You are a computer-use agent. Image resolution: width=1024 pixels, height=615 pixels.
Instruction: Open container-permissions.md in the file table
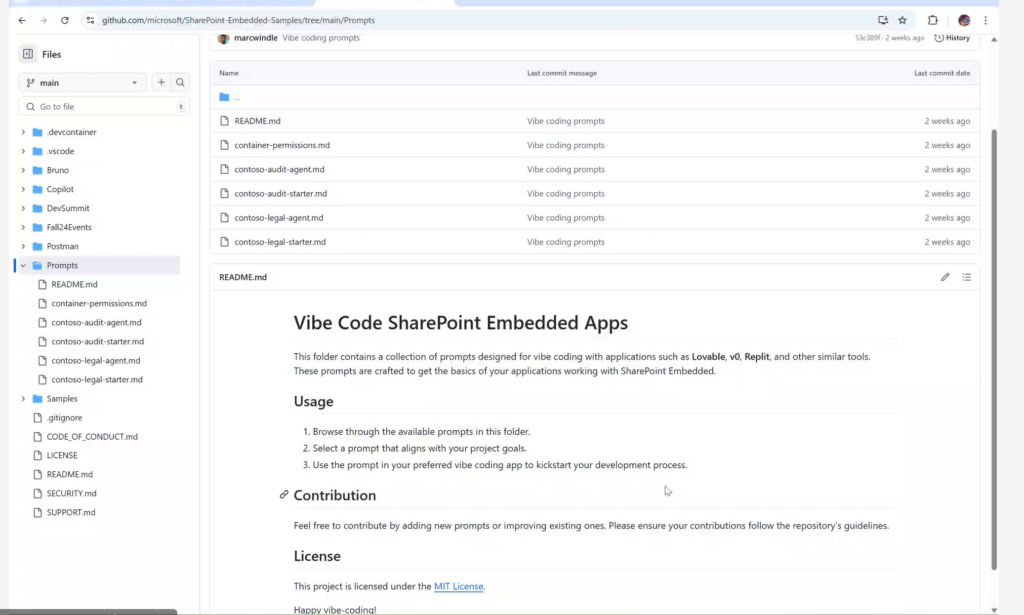(x=282, y=145)
